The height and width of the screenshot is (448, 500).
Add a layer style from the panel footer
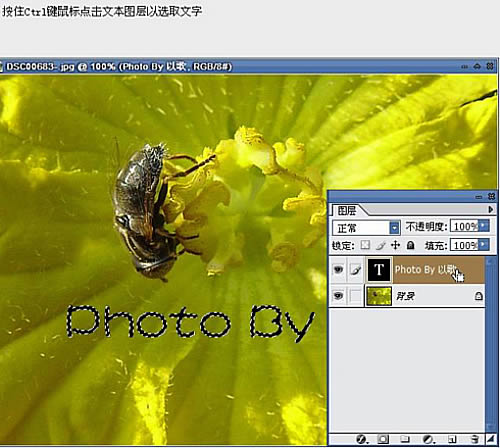point(361,439)
